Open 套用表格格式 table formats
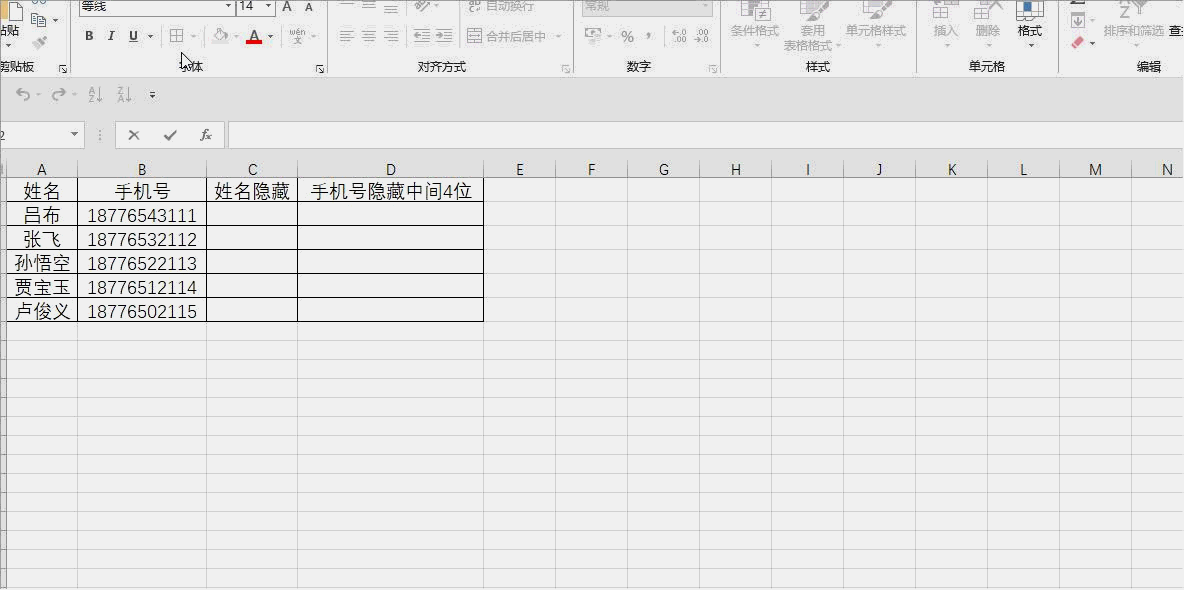Viewport: 1184px width, 590px height. point(812,24)
